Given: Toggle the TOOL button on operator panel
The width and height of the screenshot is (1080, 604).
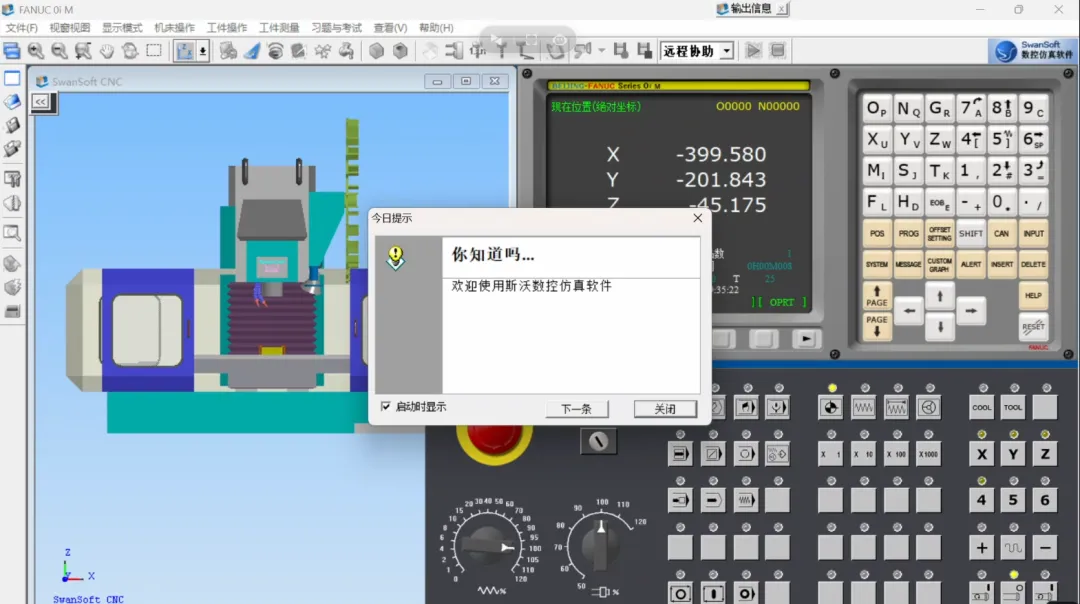Looking at the screenshot, I should pos(1013,408).
